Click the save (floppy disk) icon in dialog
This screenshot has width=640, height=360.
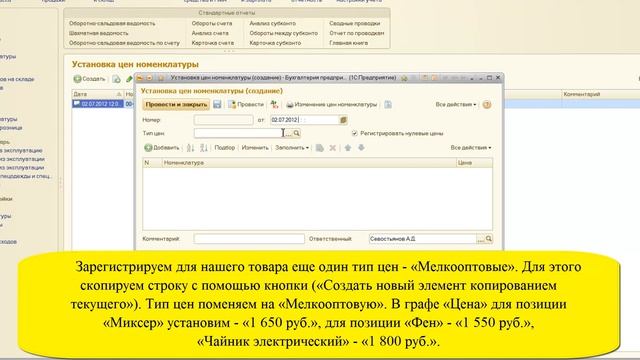click(x=217, y=104)
